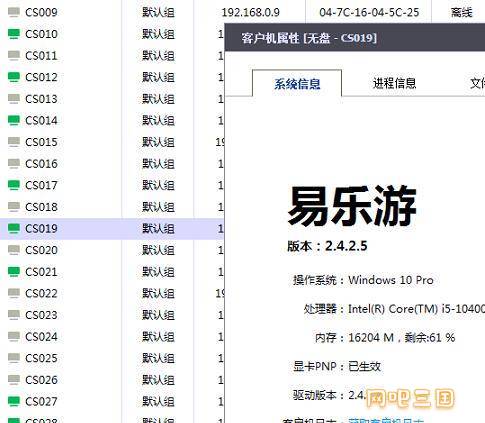Click 默认组 cell in CS009 row
This screenshot has height=423, width=485.
point(158,13)
